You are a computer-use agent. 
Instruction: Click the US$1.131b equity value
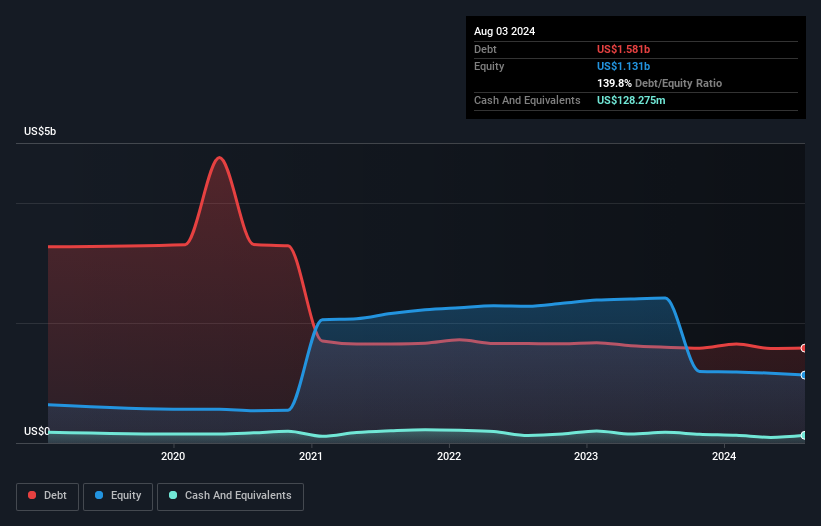click(x=623, y=66)
